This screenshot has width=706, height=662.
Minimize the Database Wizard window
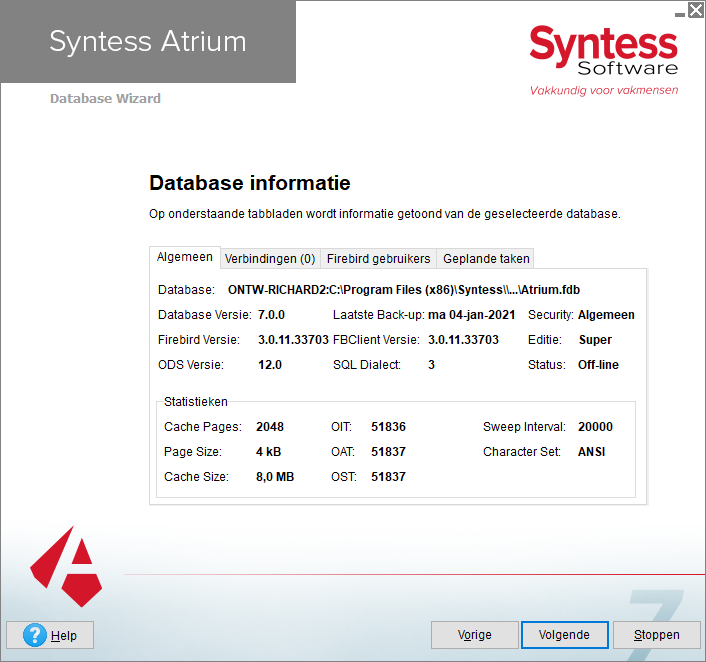pos(680,14)
